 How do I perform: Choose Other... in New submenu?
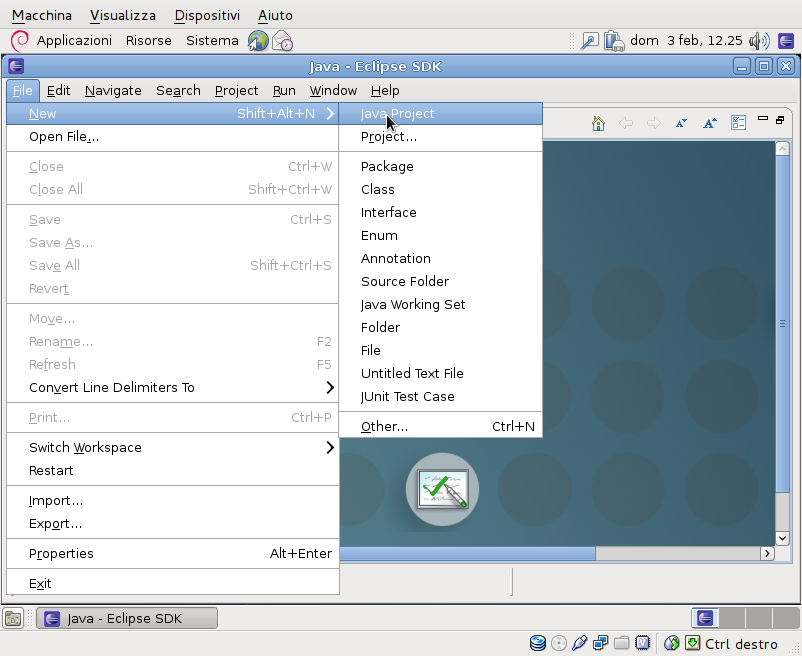(440, 426)
